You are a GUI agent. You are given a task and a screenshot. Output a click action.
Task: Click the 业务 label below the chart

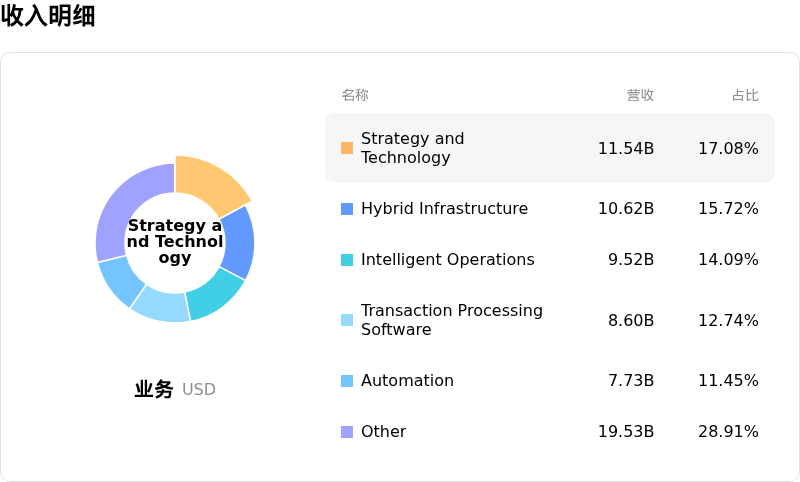click(154, 389)
